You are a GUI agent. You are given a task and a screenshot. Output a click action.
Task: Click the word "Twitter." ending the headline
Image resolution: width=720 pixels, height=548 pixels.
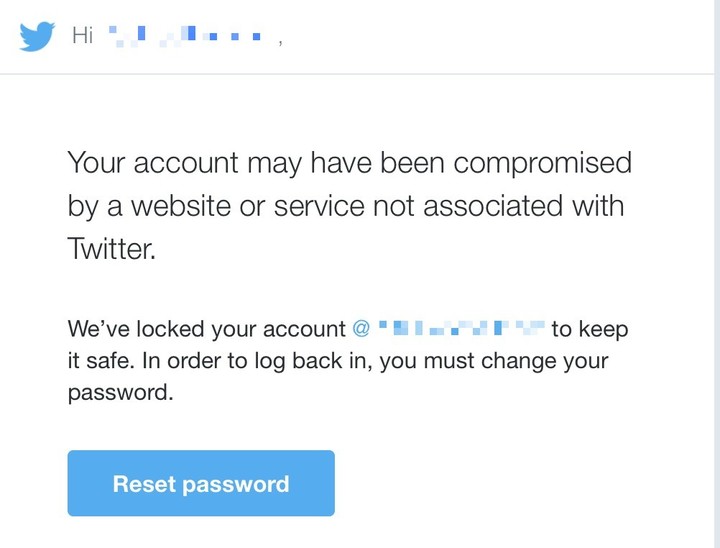pyautogui.click(x=112, y=249)
